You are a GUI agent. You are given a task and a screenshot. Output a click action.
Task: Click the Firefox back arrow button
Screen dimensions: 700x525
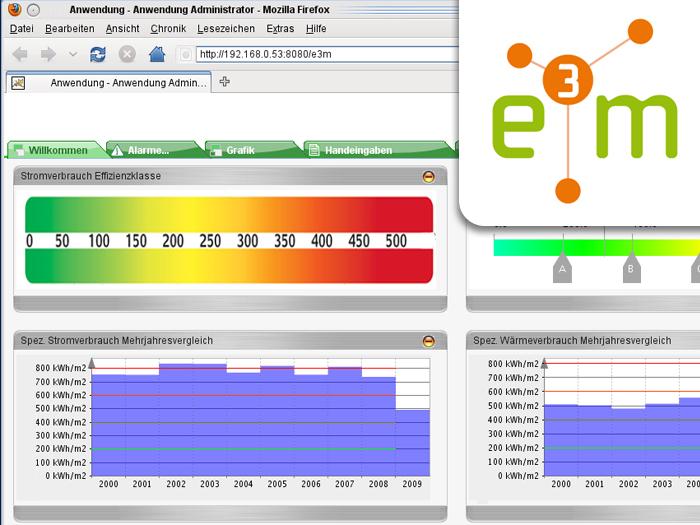20,54
